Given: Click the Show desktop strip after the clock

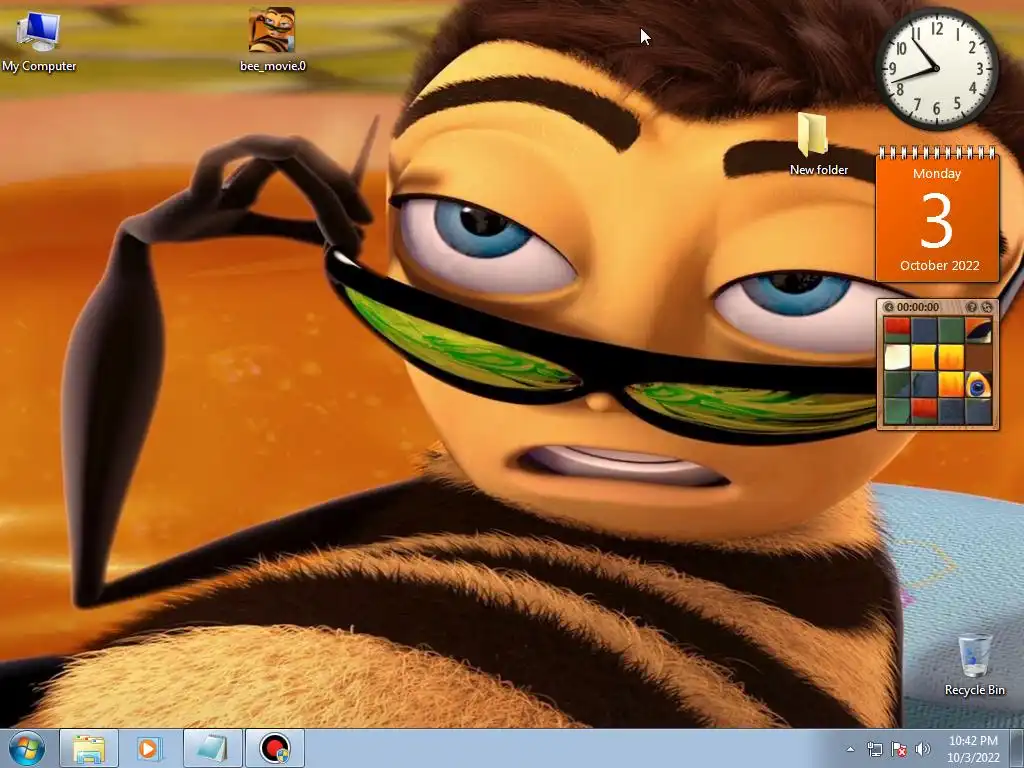Looking at the screenshot, I should 1017,748.
